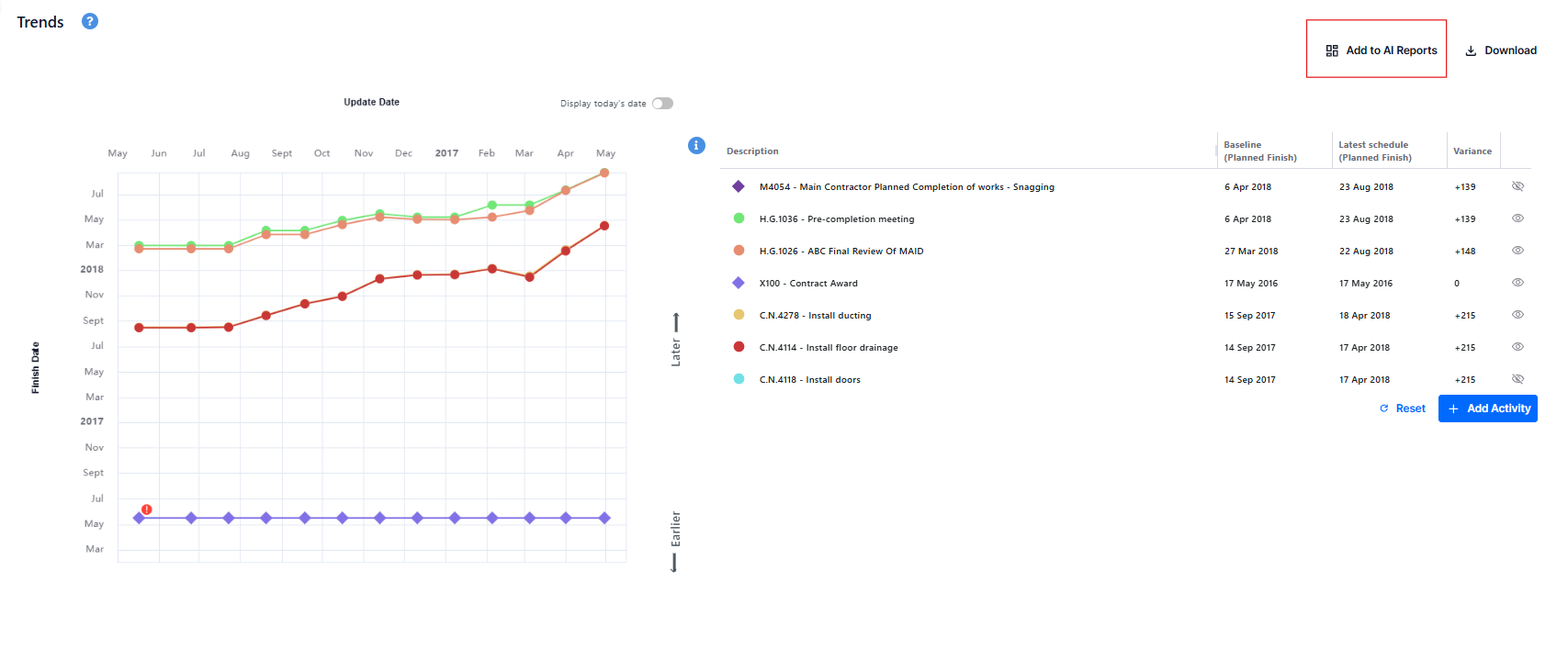
Task: Select C.N.4278 - Install ducting text
Action: (x=816, y=316)
